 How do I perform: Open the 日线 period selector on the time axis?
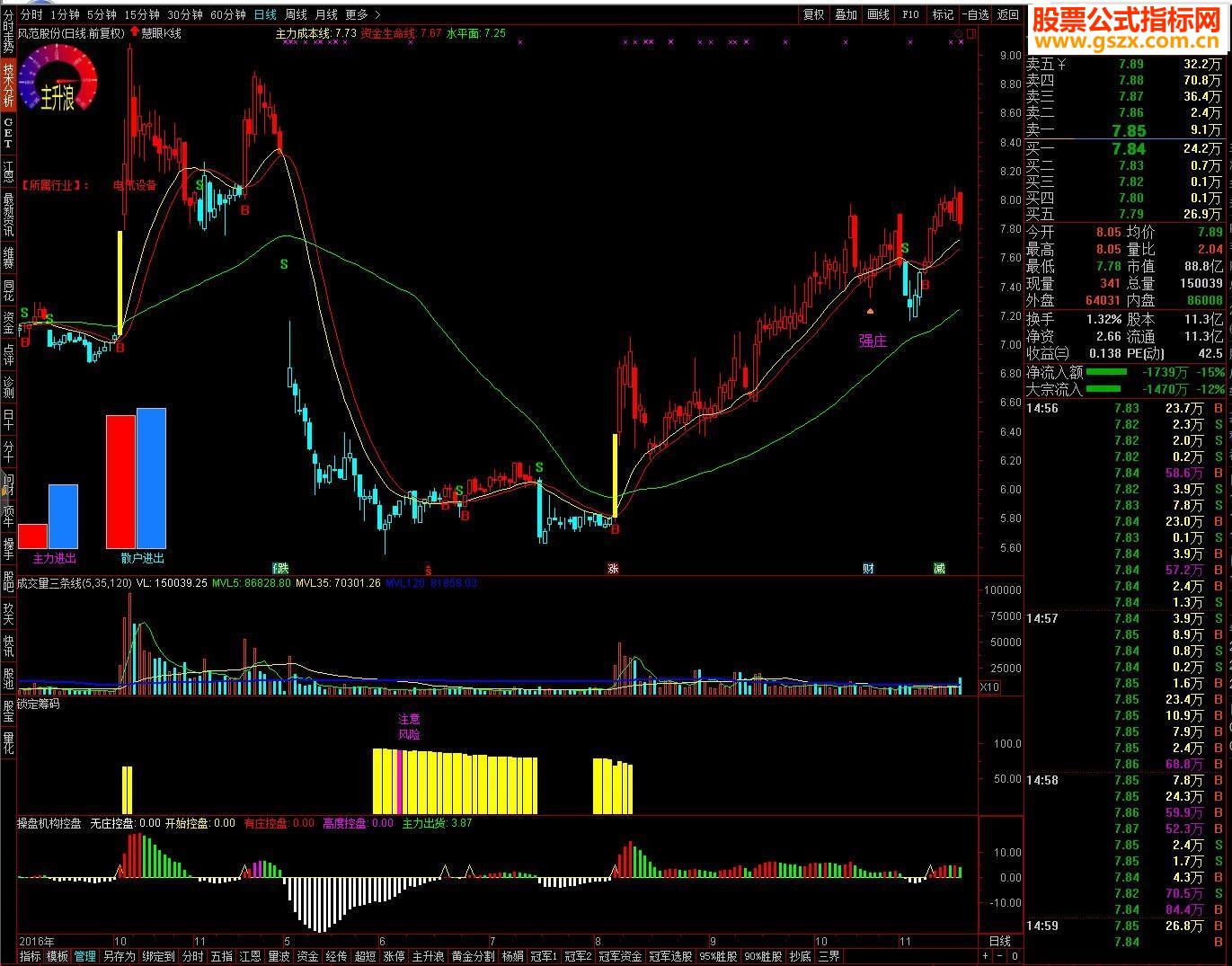click(x=999, y=941)
